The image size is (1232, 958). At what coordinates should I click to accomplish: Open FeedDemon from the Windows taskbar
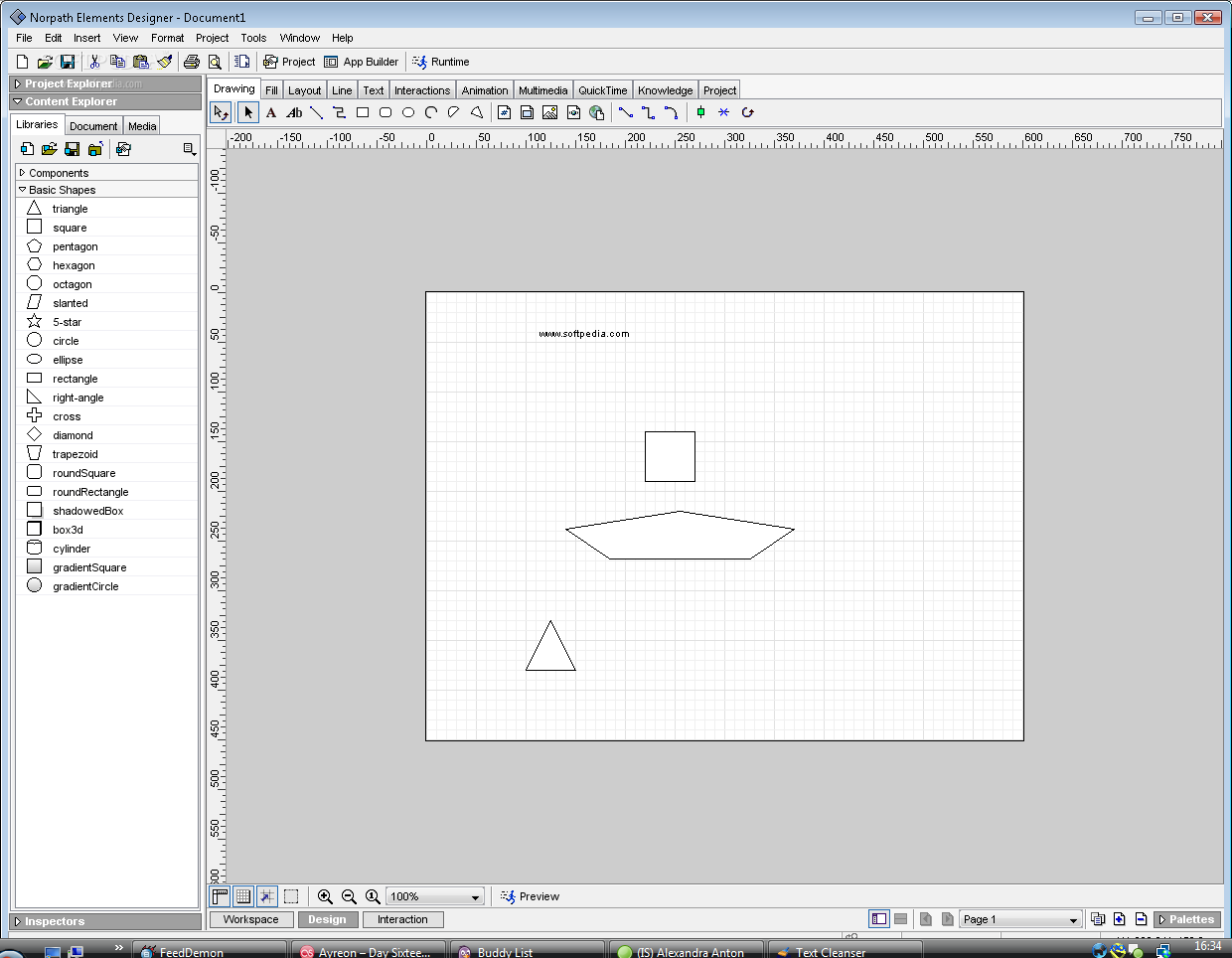click(209, 950)
